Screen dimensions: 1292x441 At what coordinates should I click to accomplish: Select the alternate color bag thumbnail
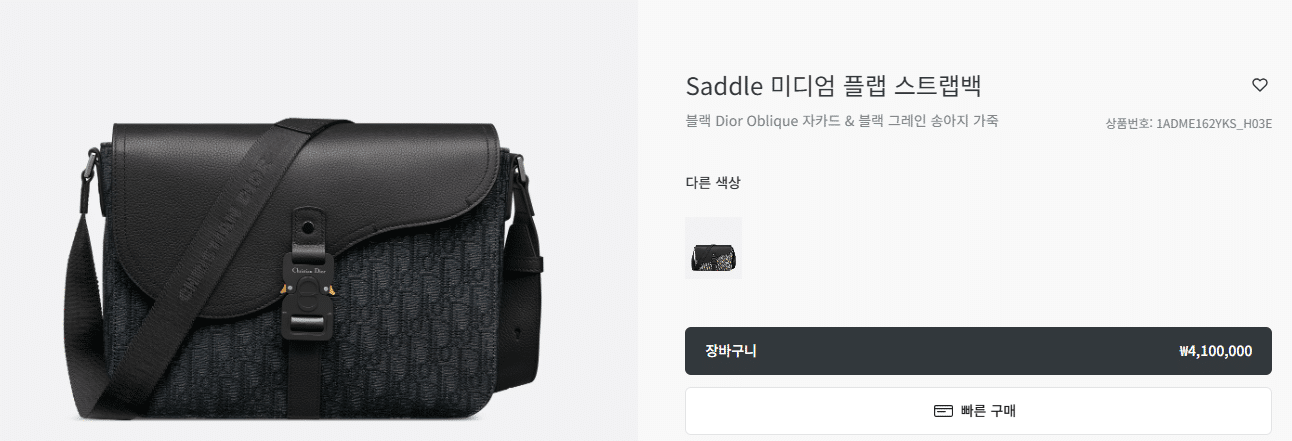[713, 247]
